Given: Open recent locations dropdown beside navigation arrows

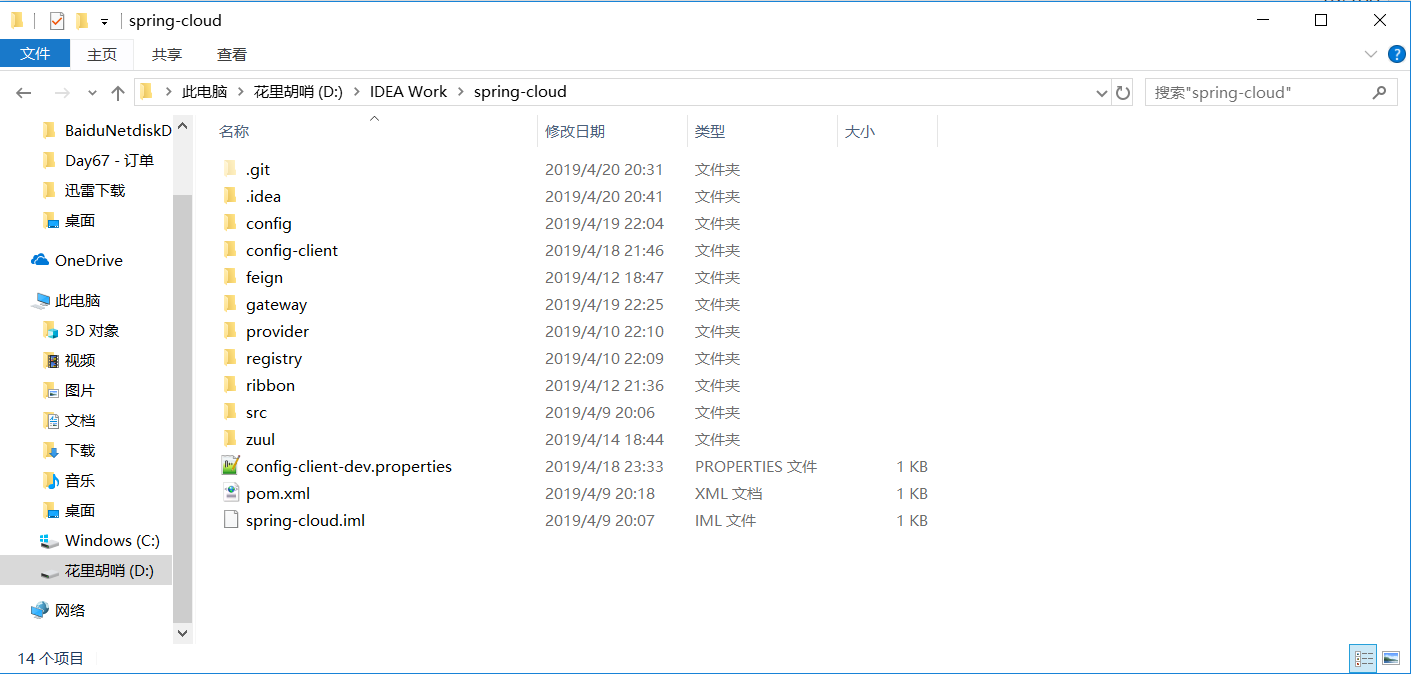Looking at the screenshot, I should 92,93.
